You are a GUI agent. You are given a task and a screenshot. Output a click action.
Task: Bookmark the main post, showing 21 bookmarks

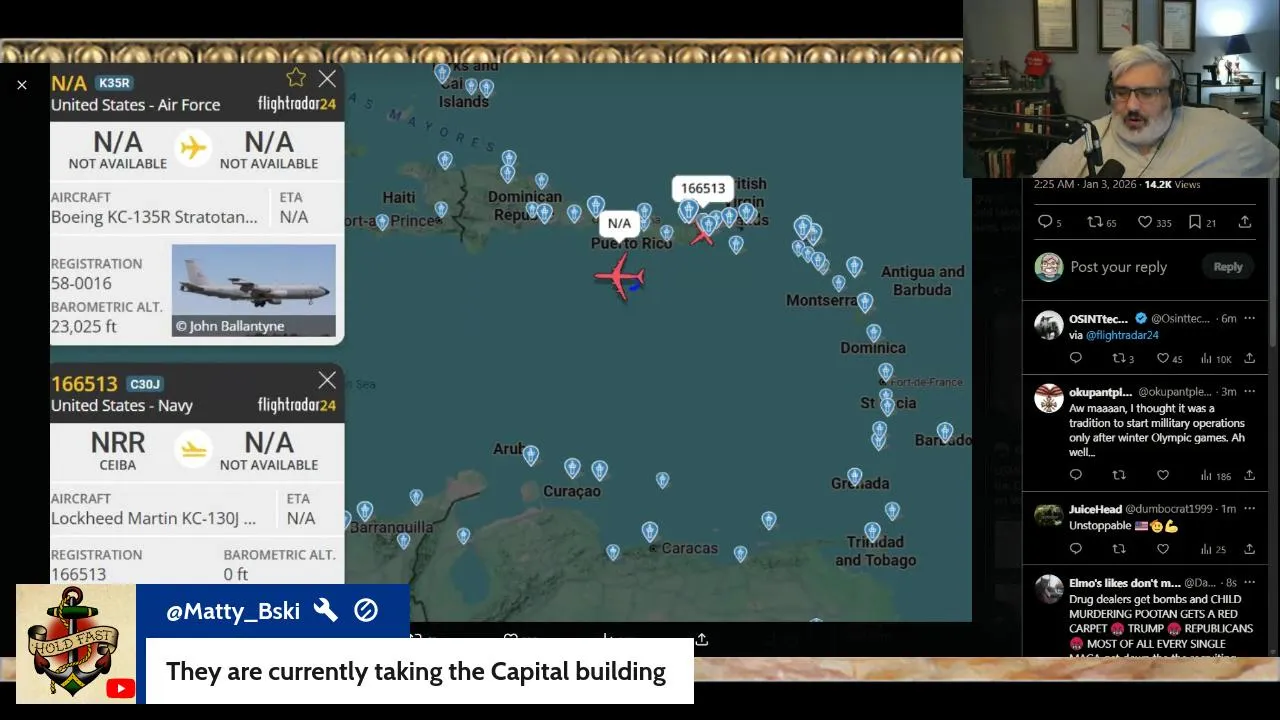pyautogui.click(x=1202, y=222)
